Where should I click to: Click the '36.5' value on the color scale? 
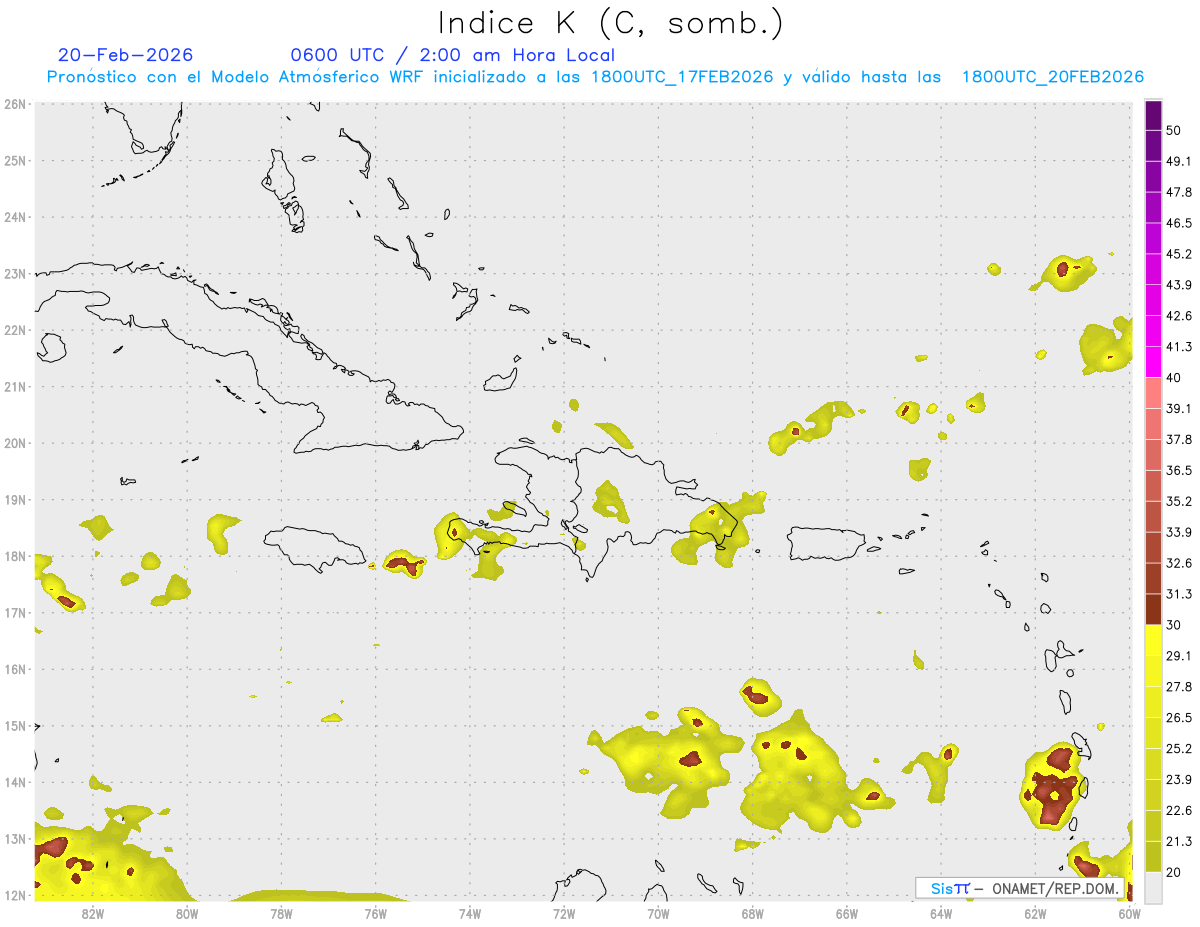[1178, 470]
